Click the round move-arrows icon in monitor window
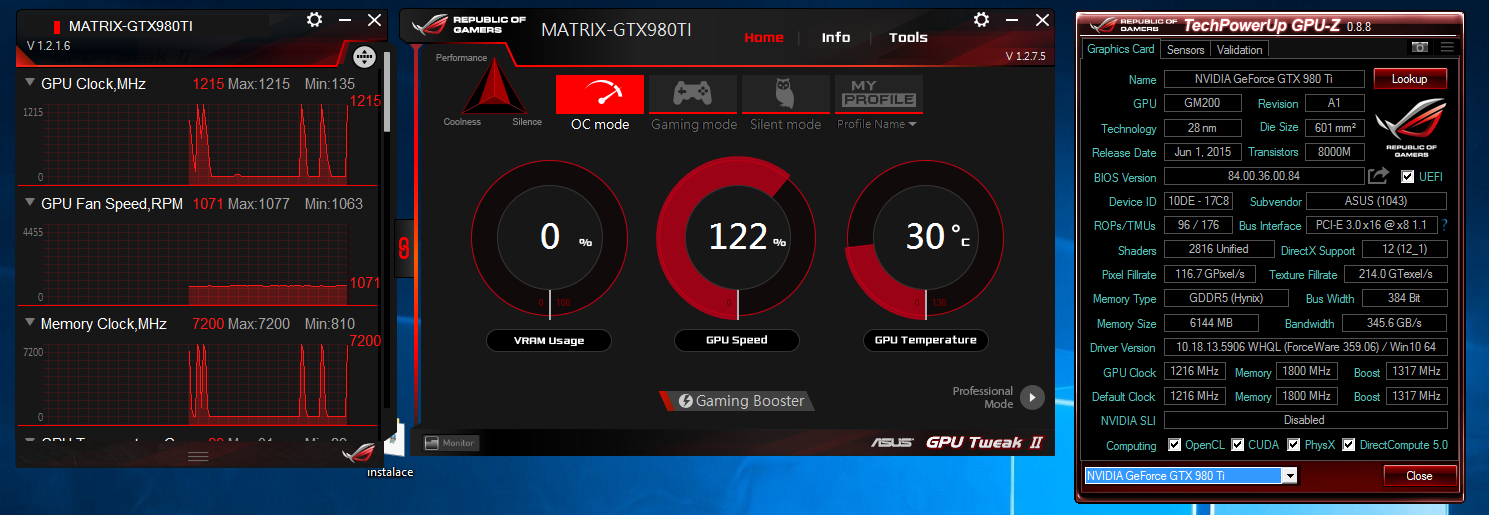 point(364,57)
